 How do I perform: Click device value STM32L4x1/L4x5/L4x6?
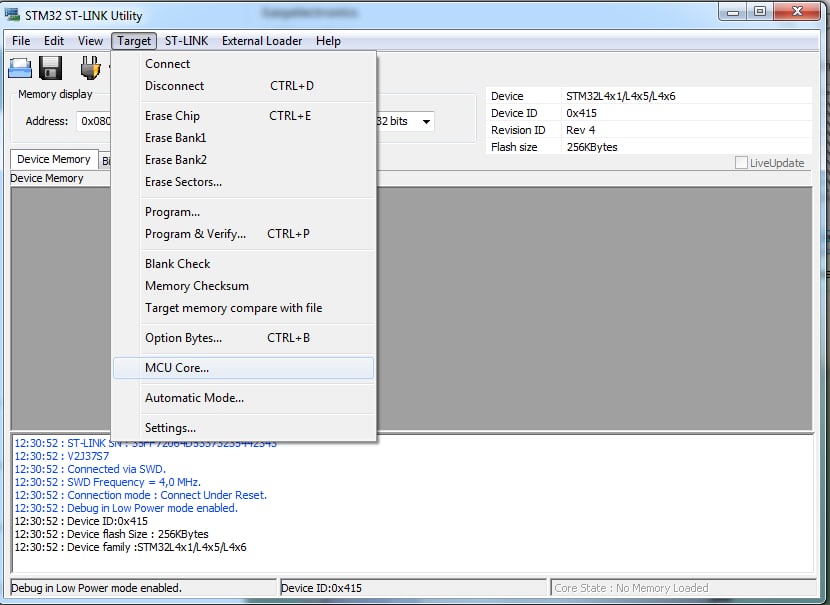coord(621,96)
